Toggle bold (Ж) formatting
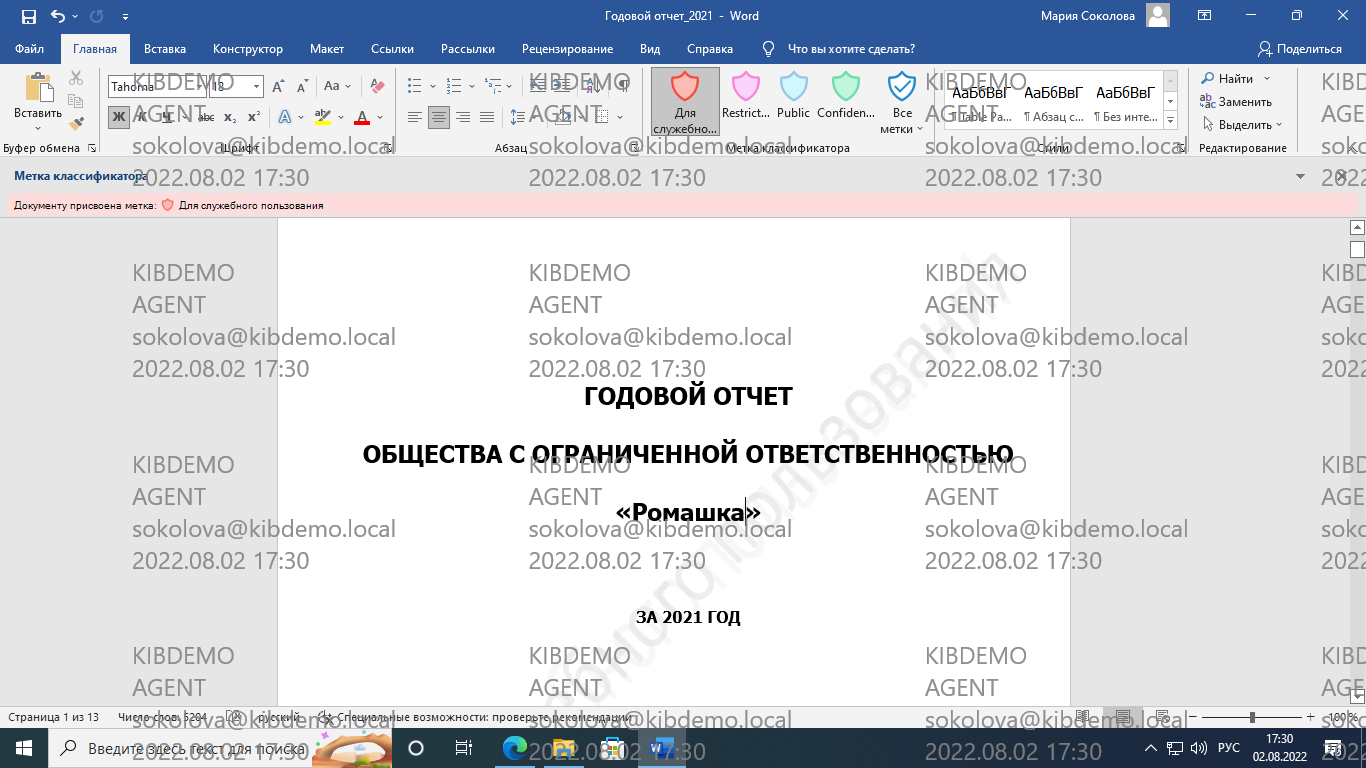 pyautogui.click(x=119, y=117)
